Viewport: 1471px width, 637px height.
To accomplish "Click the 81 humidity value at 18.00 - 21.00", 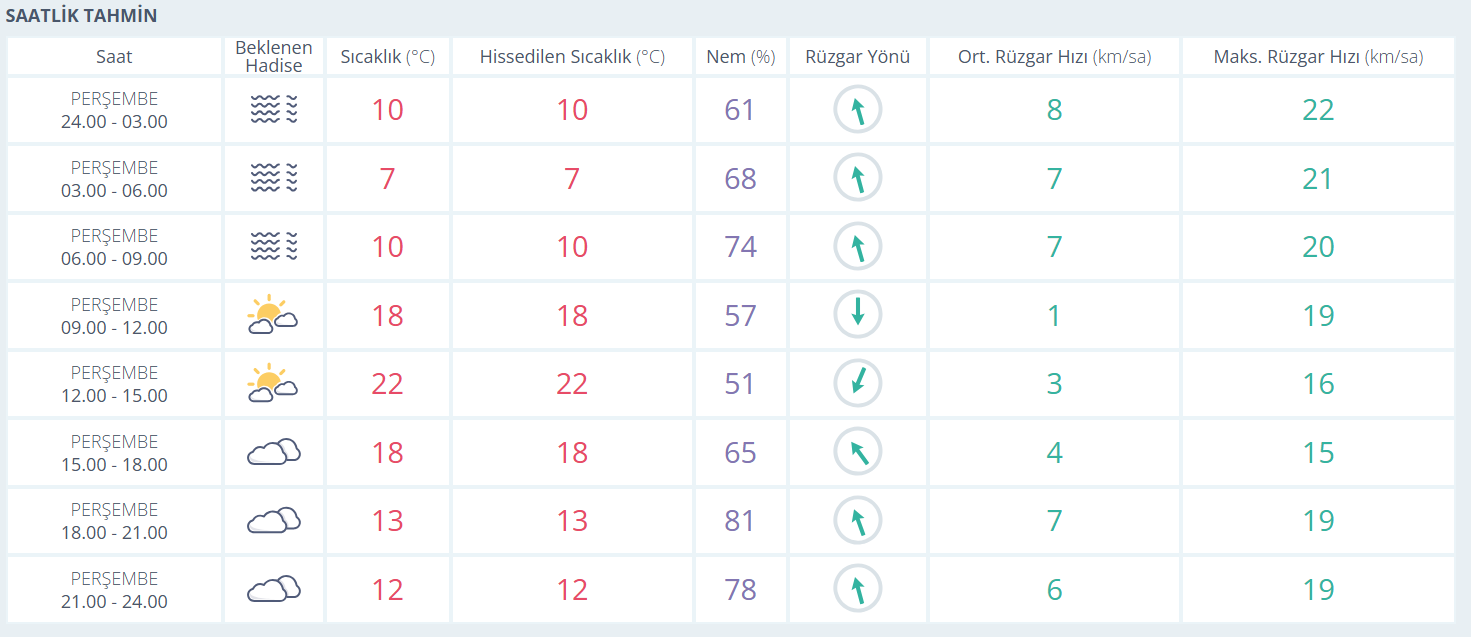I will (740, 521).
